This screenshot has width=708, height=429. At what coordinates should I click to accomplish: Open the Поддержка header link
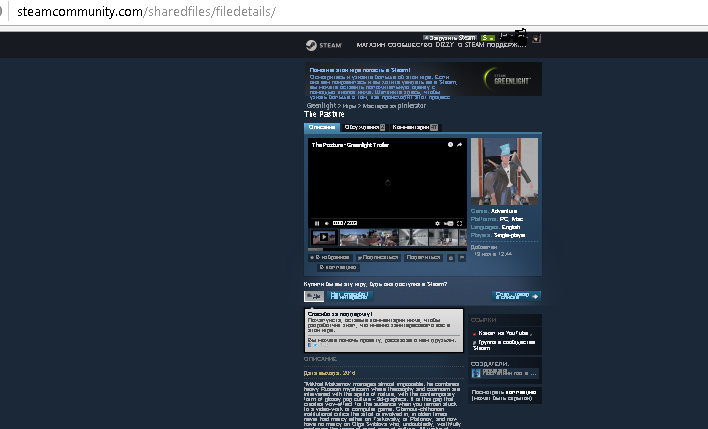506,45
